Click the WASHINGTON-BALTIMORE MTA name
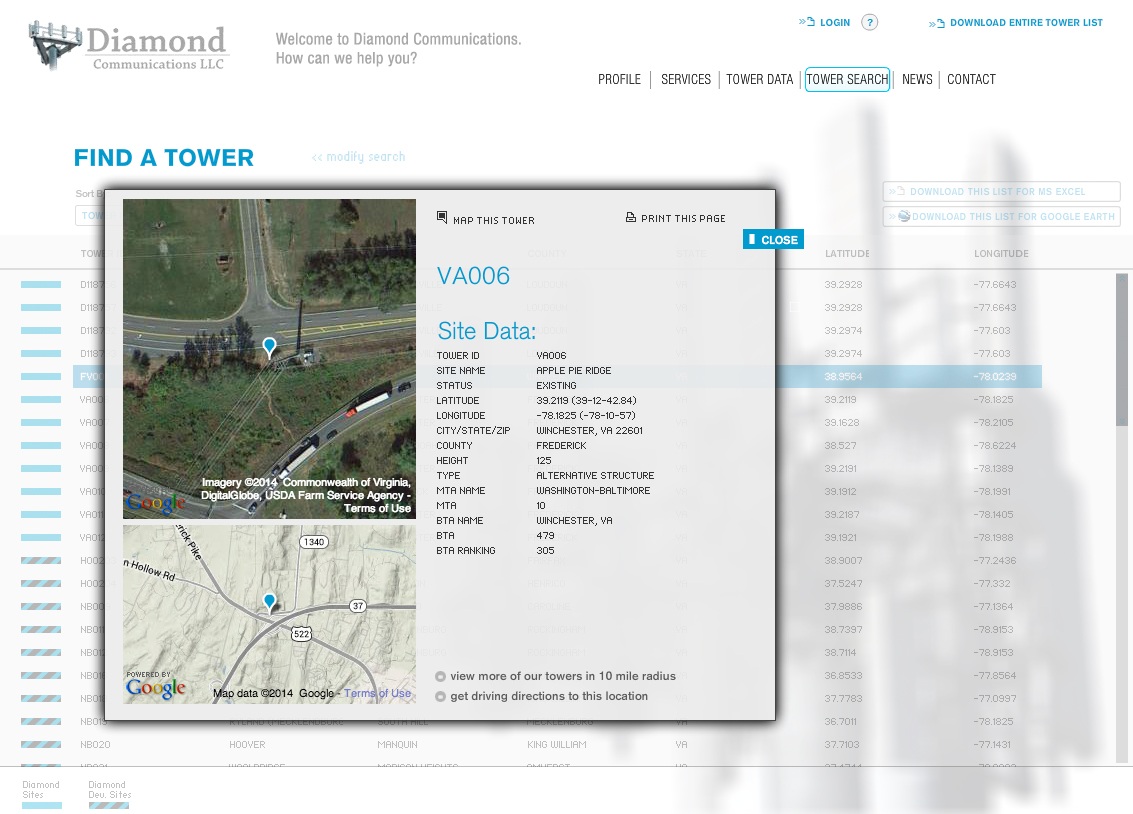 593,490
